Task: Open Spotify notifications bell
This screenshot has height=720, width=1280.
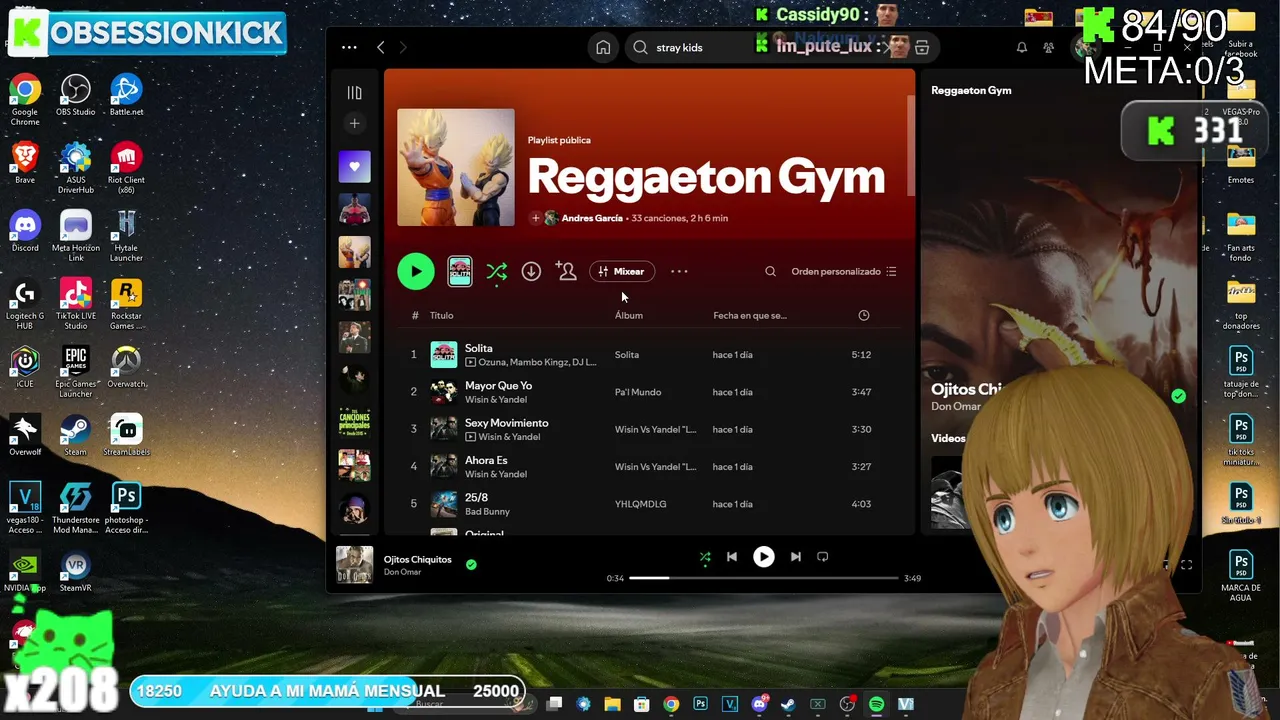Action: tap(1022, 47)
